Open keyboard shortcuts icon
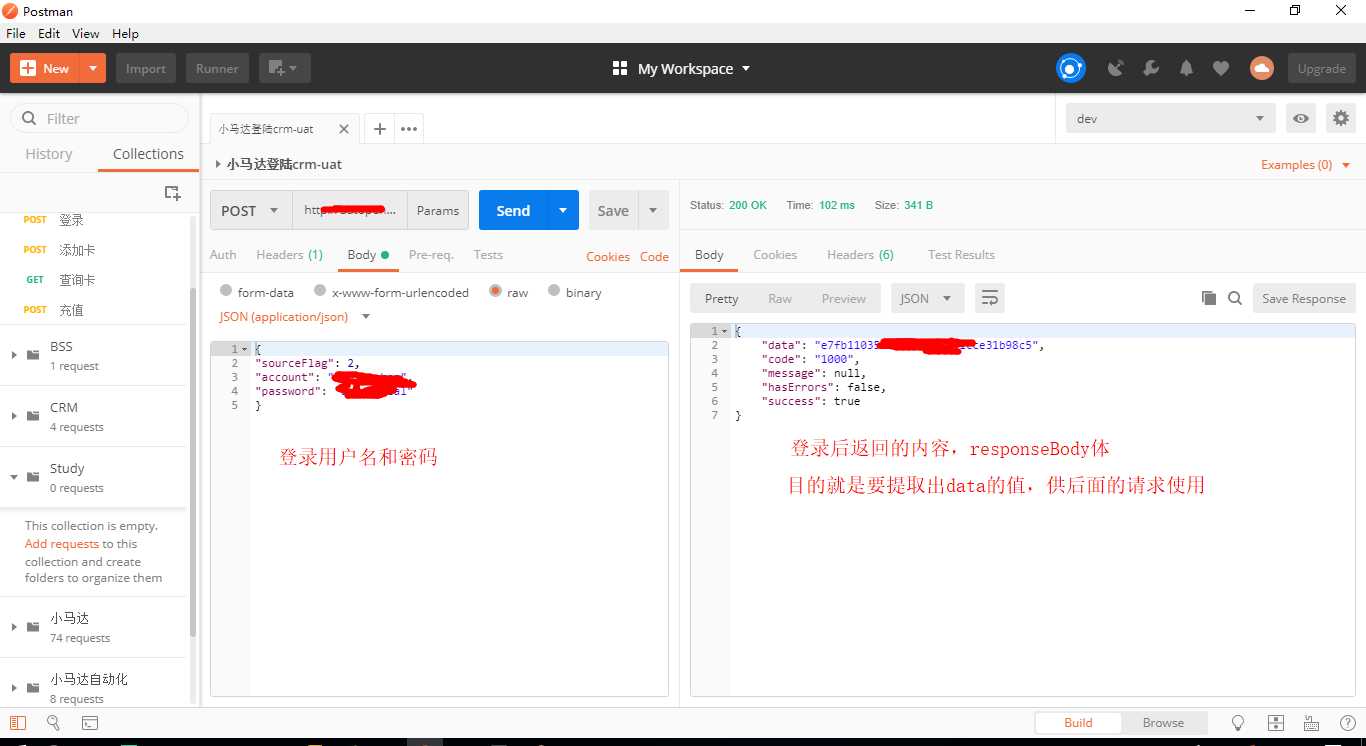The width and height of the screenshot is (1366, 746). tap(1311, 722)
